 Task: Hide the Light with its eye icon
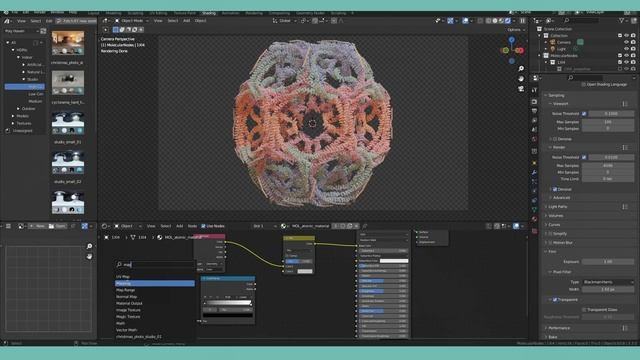[x=627, y=49]
